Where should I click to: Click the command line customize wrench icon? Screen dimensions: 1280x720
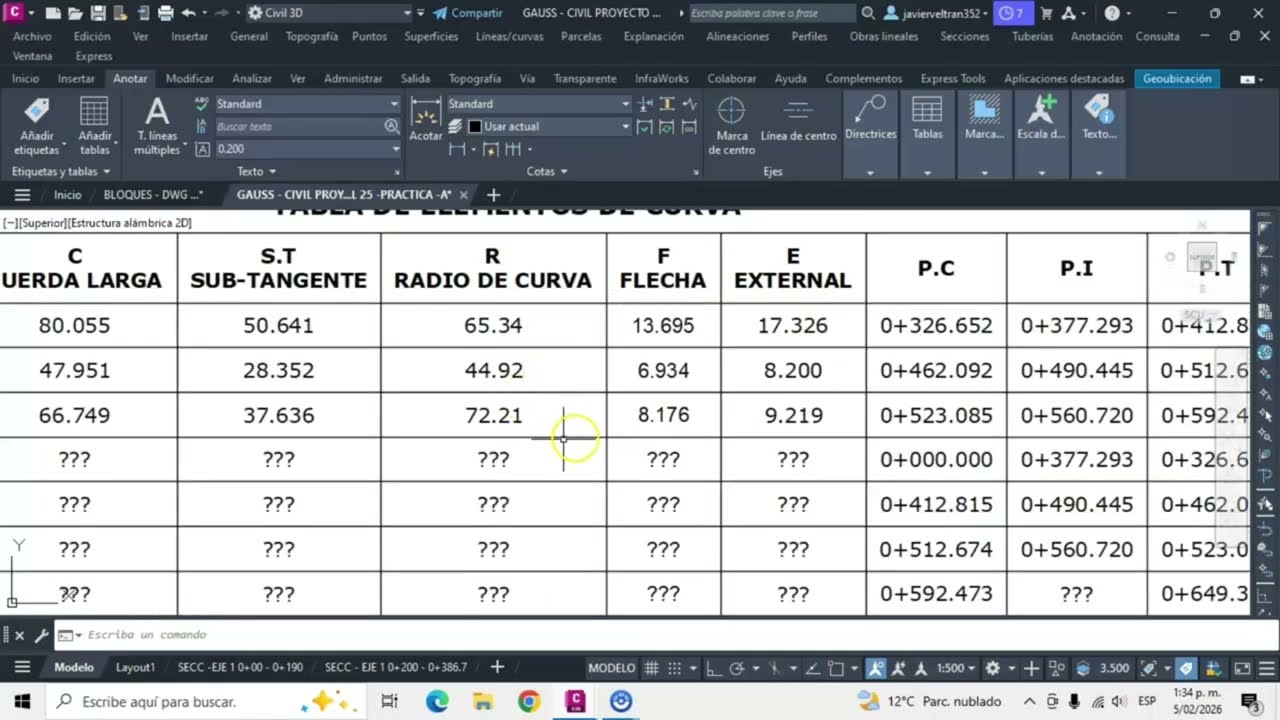(x=41, y=635)
